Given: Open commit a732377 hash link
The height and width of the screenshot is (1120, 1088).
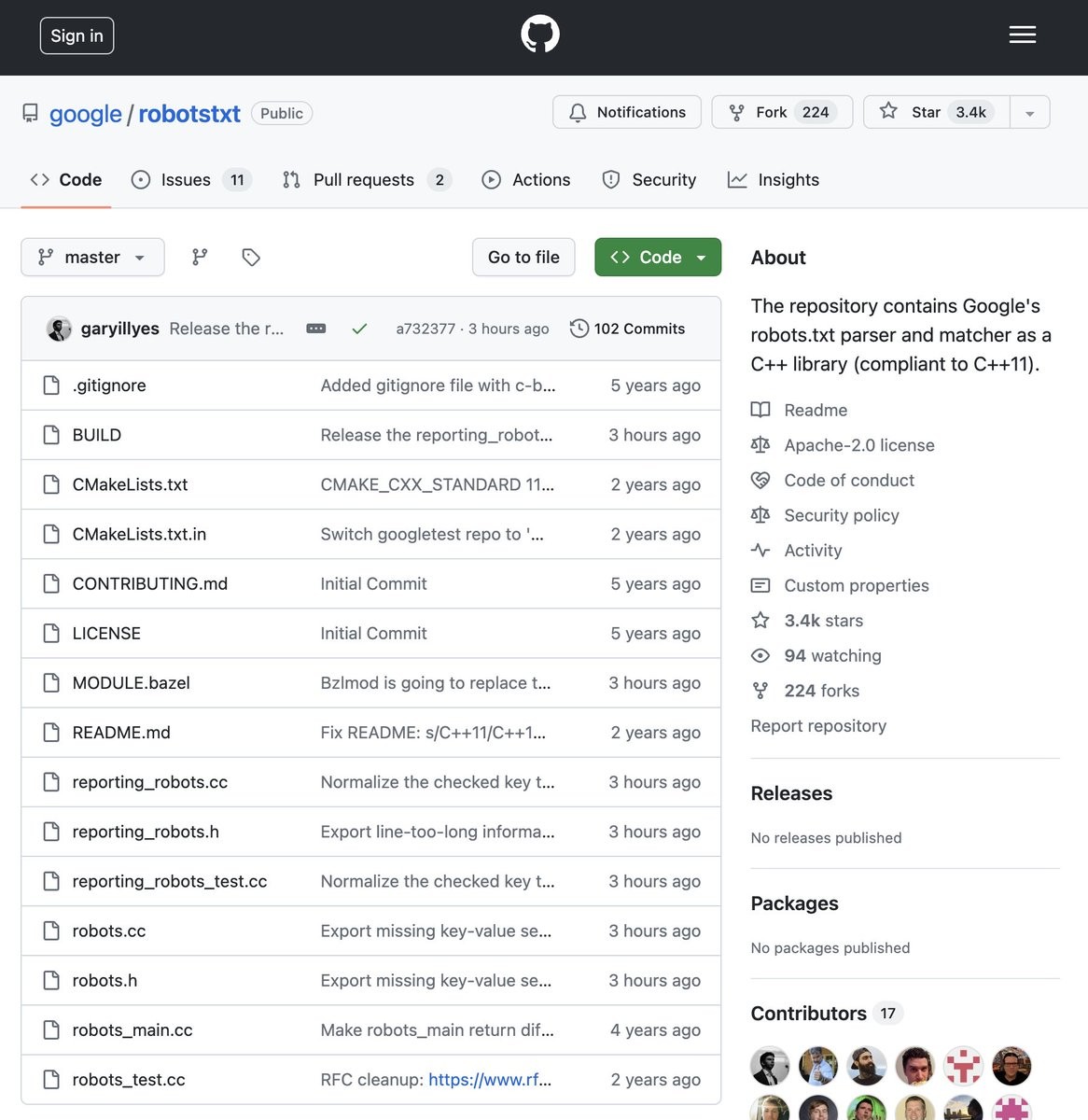Looking at the screenshot, I should coord(425,329).
